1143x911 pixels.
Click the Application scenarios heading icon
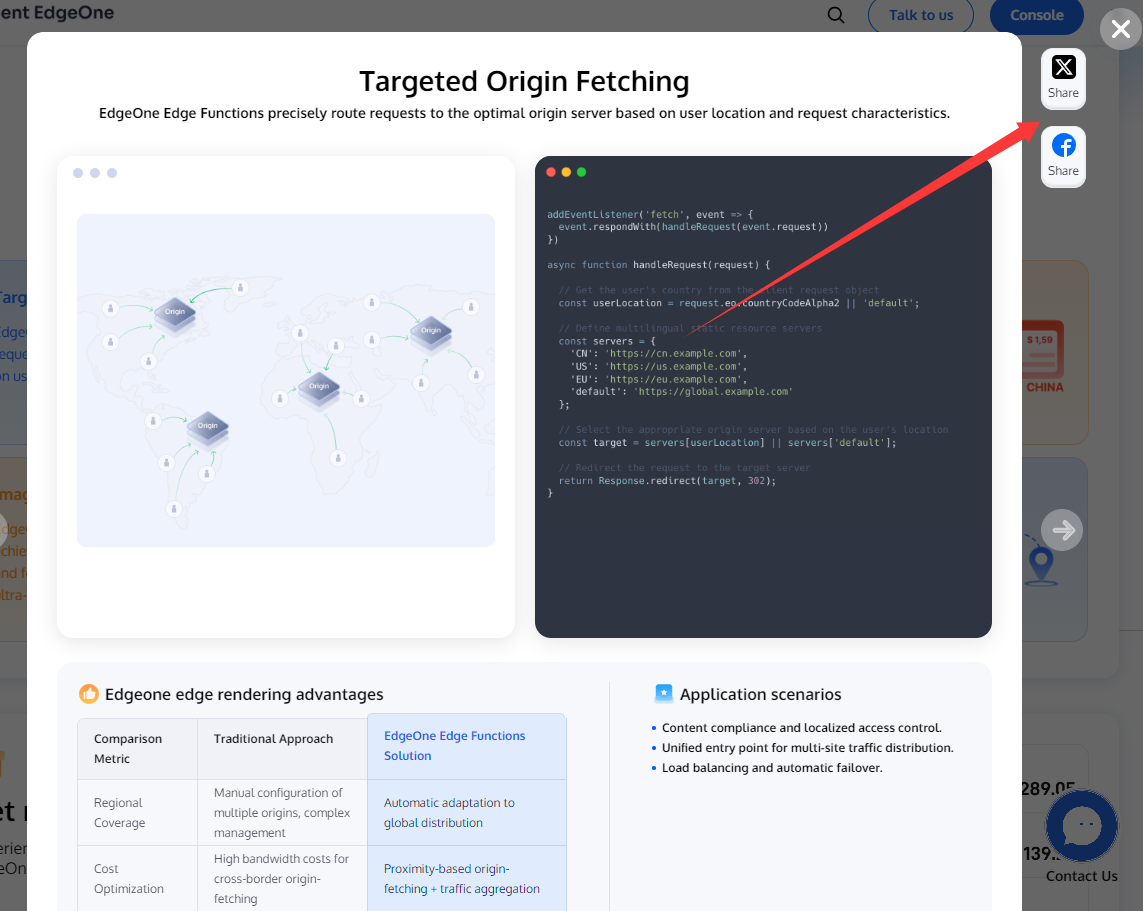click(664, 694)
